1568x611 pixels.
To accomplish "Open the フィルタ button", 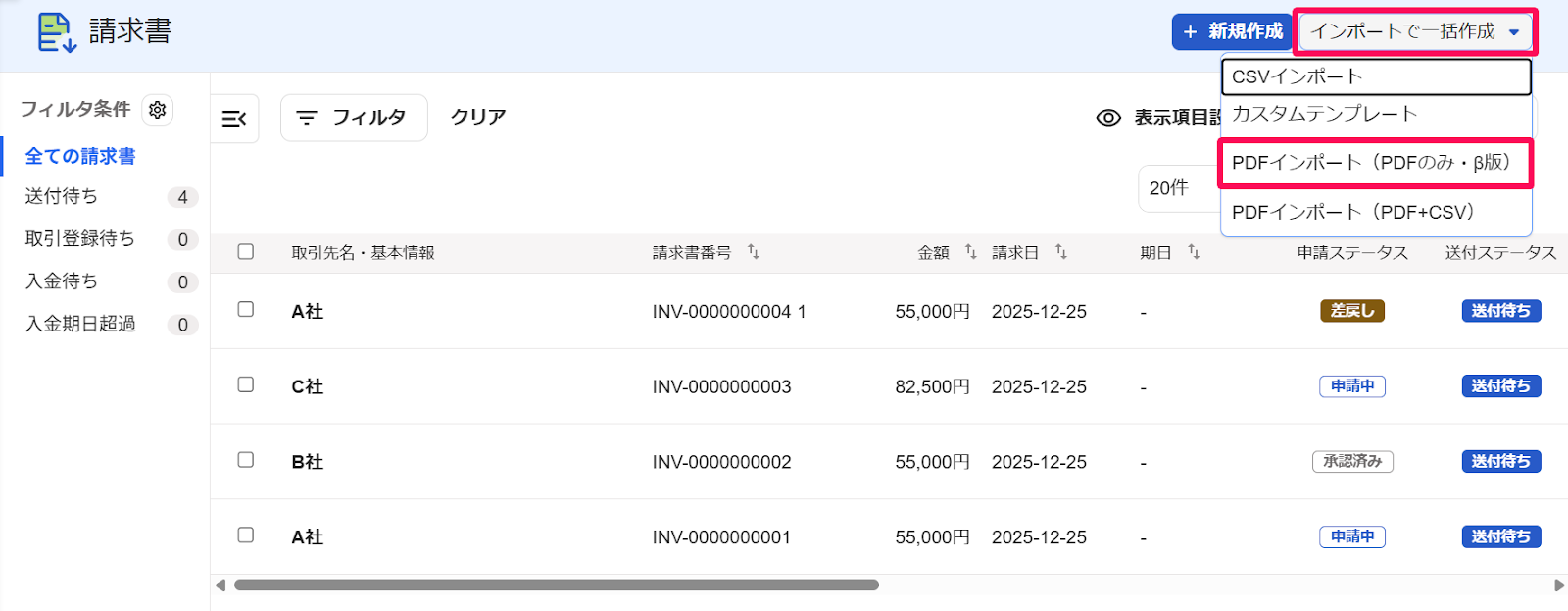I will [354, 118].
